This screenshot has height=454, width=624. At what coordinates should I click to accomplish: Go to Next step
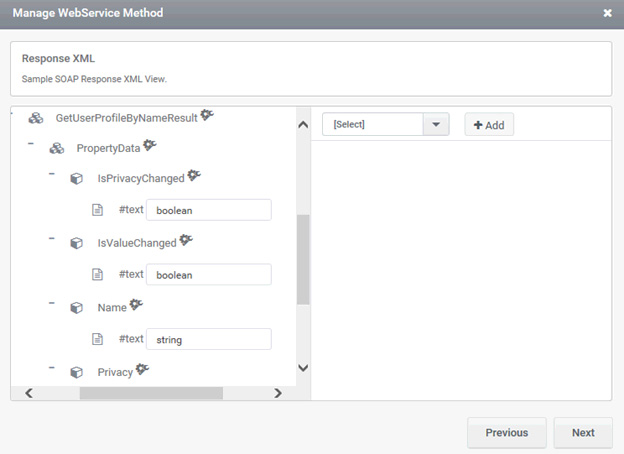[x=583, y=433]
